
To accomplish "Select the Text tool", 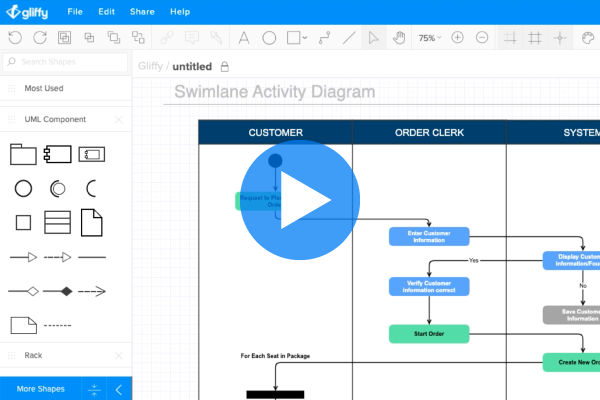I will [244, 38].
